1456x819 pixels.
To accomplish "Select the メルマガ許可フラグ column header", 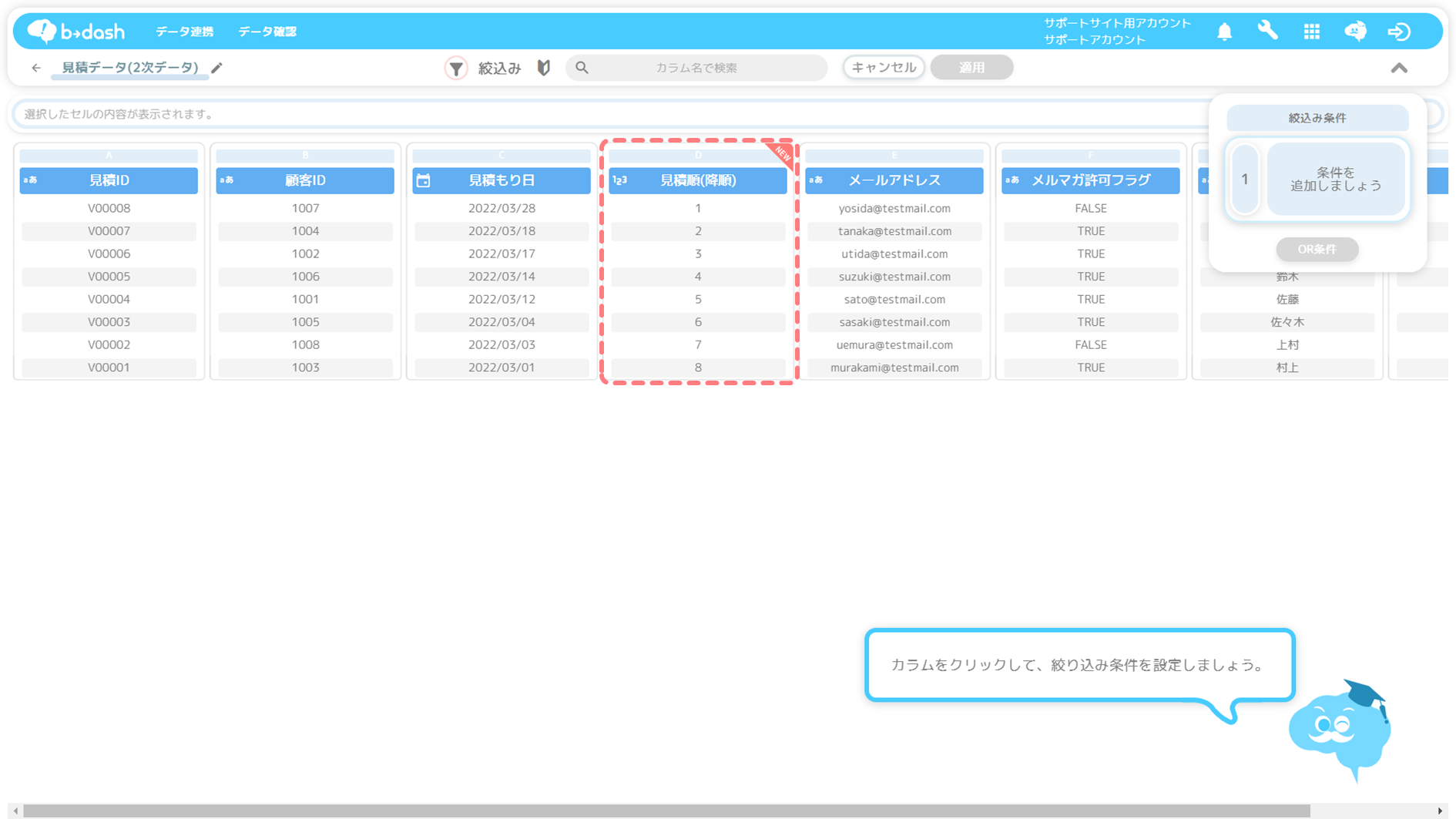I will 1090,180.
